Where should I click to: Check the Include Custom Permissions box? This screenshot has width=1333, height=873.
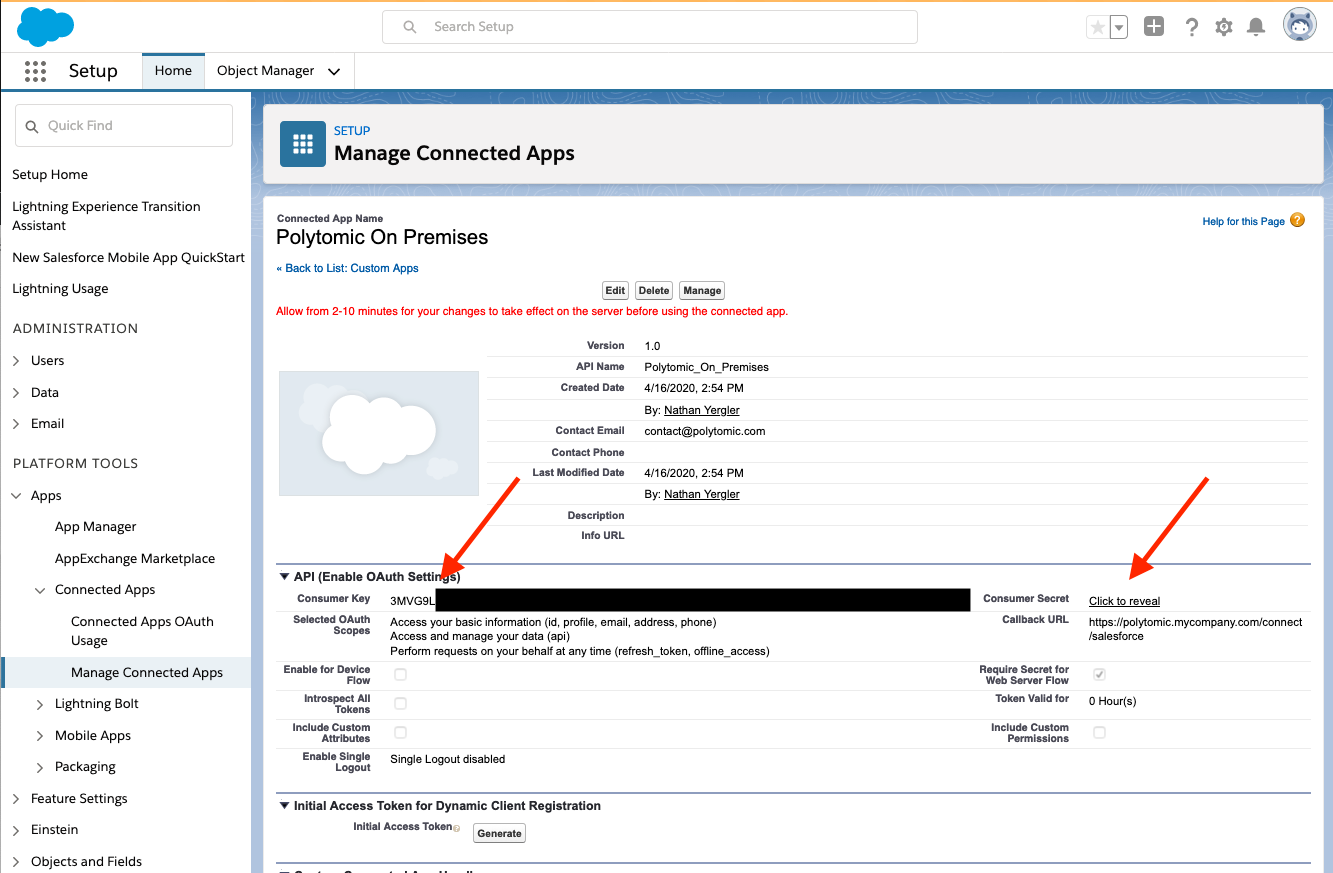point(1099,733)
